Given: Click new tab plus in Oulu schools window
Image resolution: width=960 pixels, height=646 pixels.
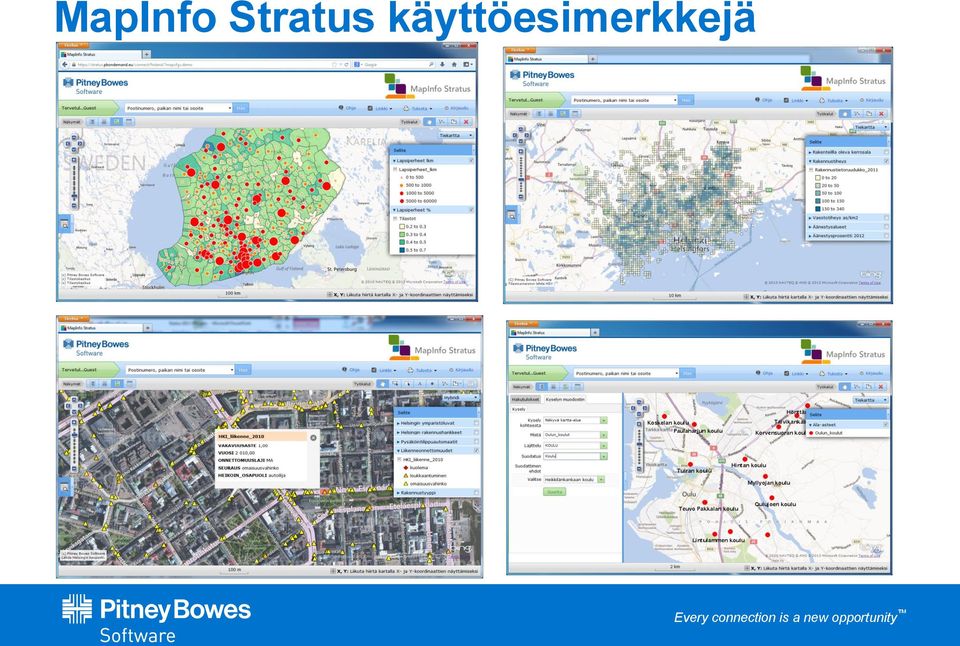Looking at the screenshot, I should click(594, 332).
